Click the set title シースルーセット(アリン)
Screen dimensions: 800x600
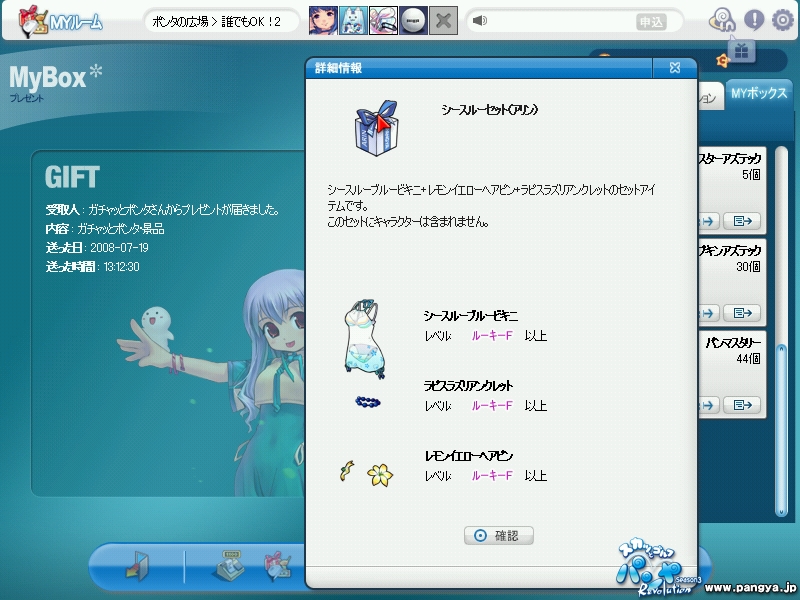coord(490,110)
